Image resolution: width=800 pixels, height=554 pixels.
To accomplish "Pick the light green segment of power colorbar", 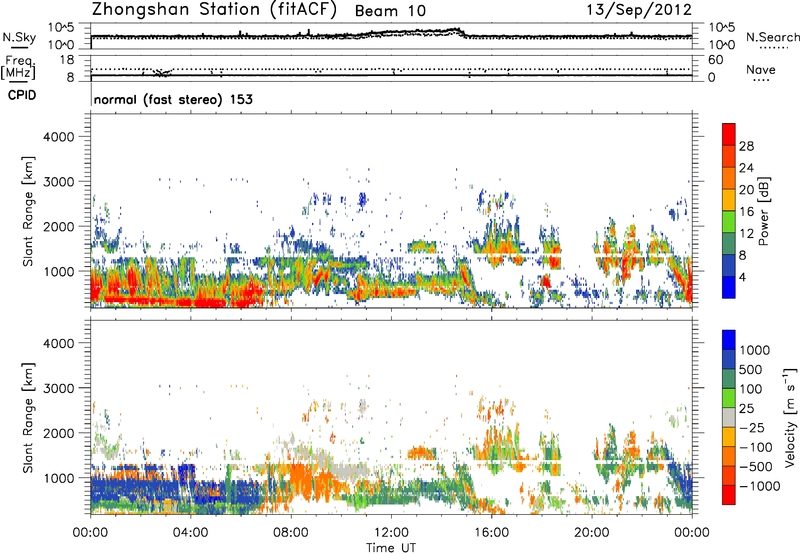I will pos(729,222).
